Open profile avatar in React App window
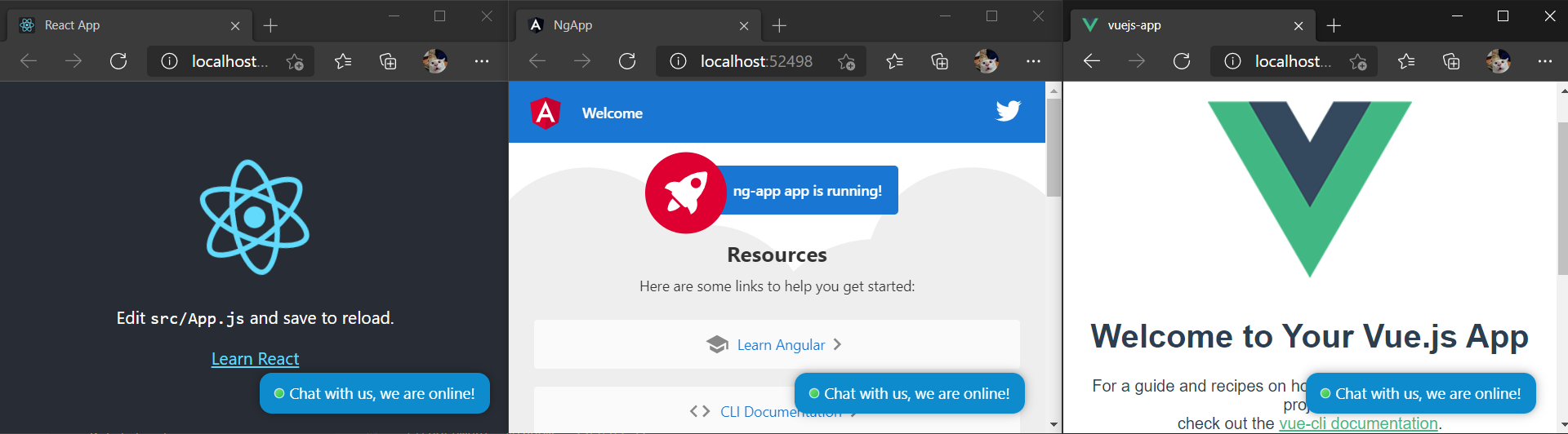The image size is (1568, 434). tap(434, 61)
